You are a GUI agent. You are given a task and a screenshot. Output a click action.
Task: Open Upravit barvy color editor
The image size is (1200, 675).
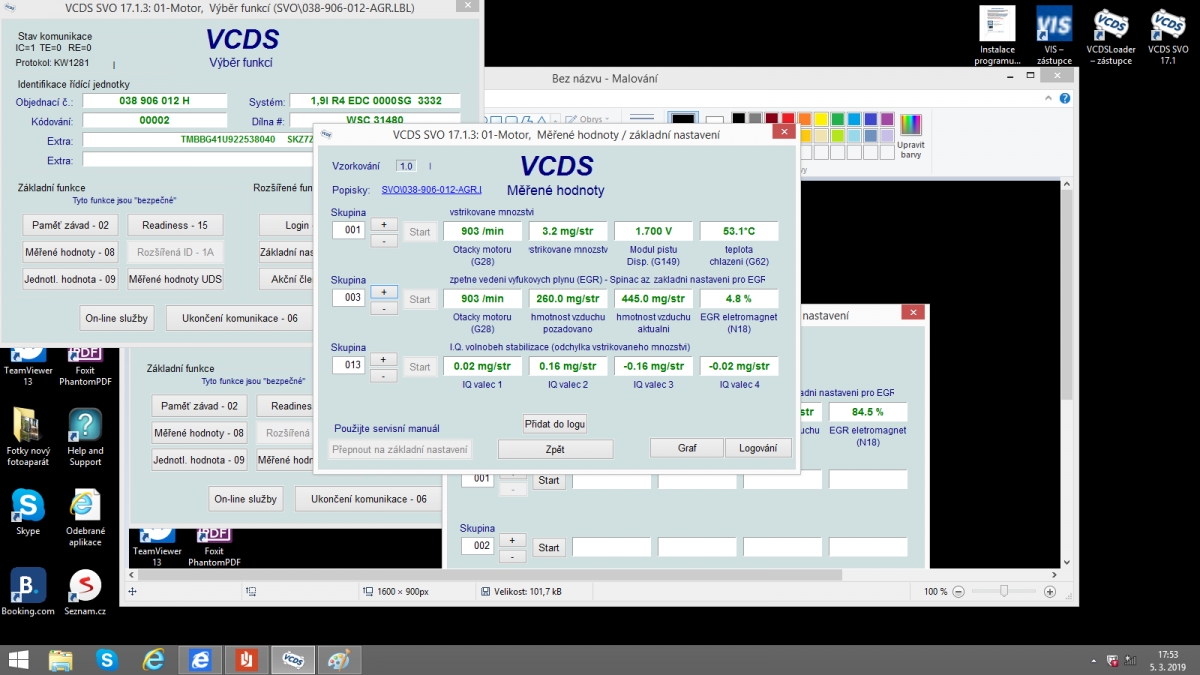[x=910, y=135]
